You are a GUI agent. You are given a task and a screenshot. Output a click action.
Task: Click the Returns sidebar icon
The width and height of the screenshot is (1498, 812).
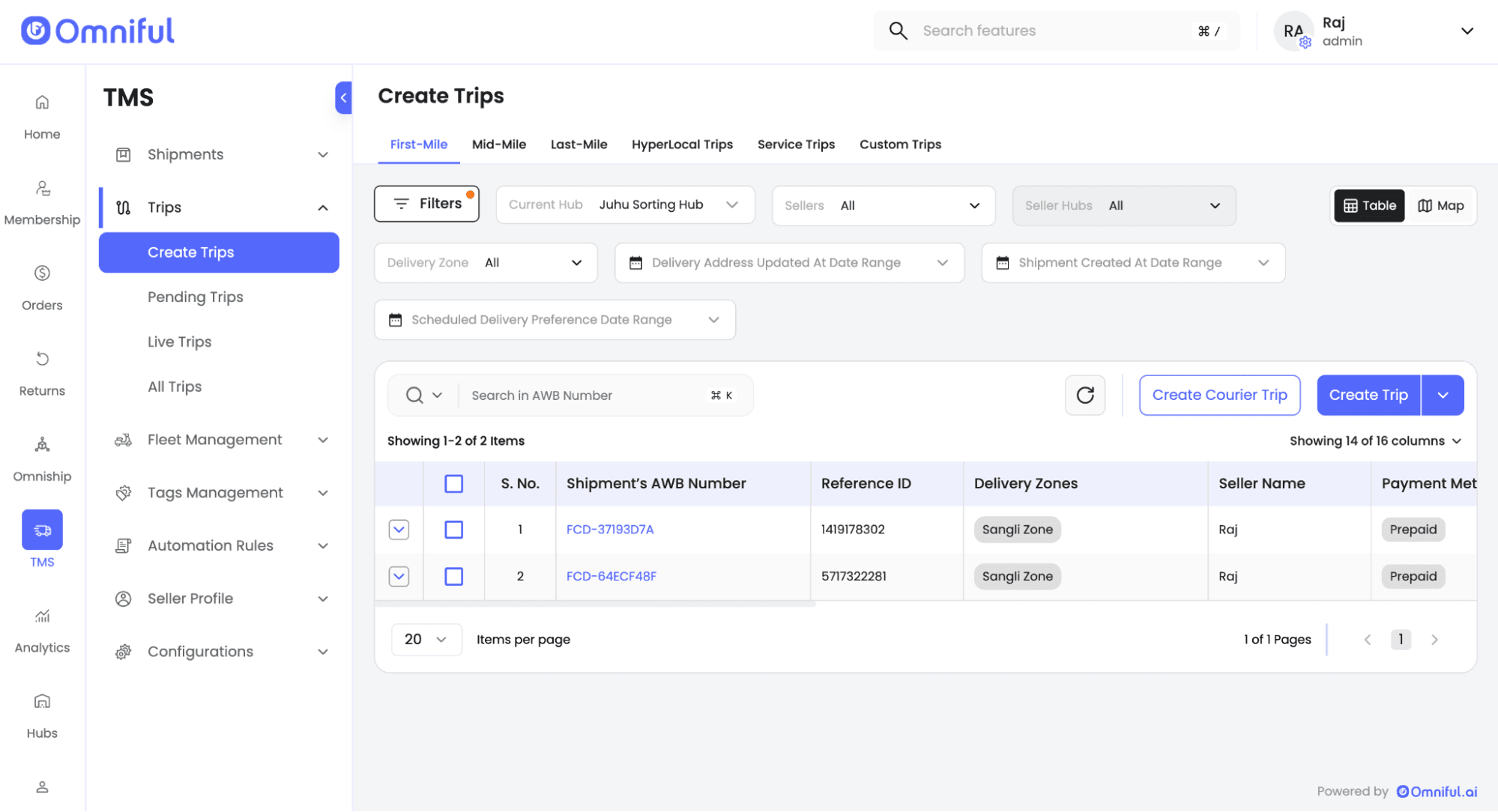tap(42, 360)
